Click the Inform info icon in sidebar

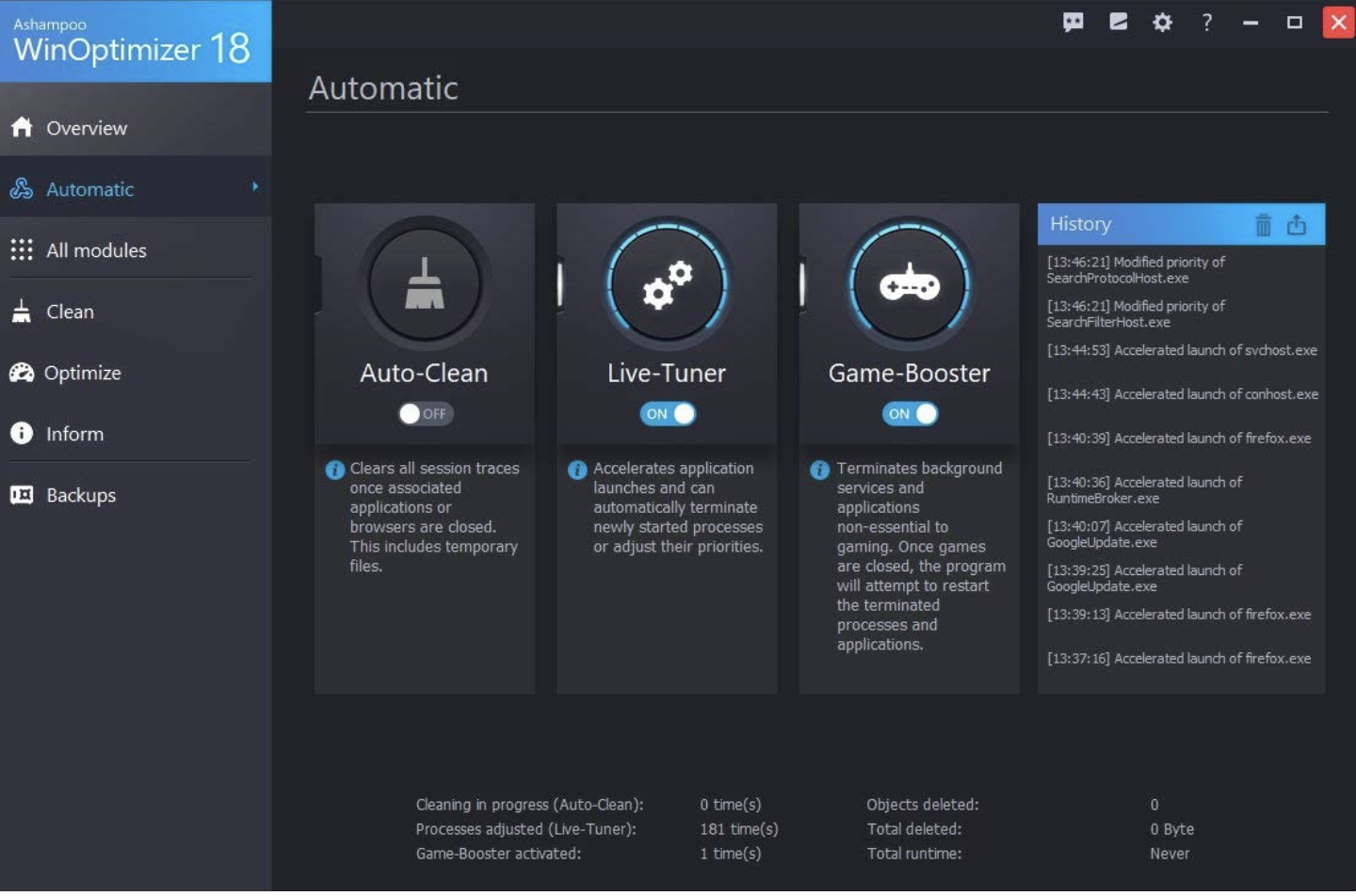tap(22, 433)
